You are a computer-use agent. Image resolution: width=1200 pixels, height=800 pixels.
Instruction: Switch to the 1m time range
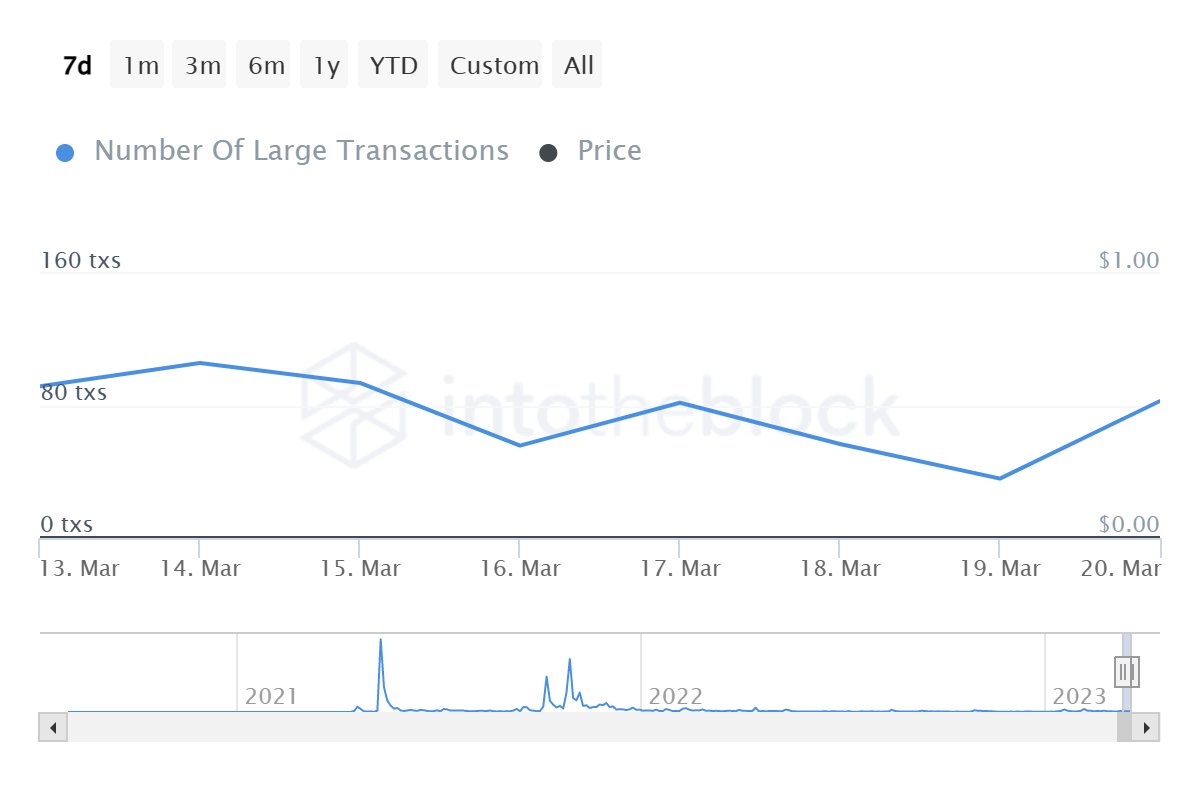(139, 66)
